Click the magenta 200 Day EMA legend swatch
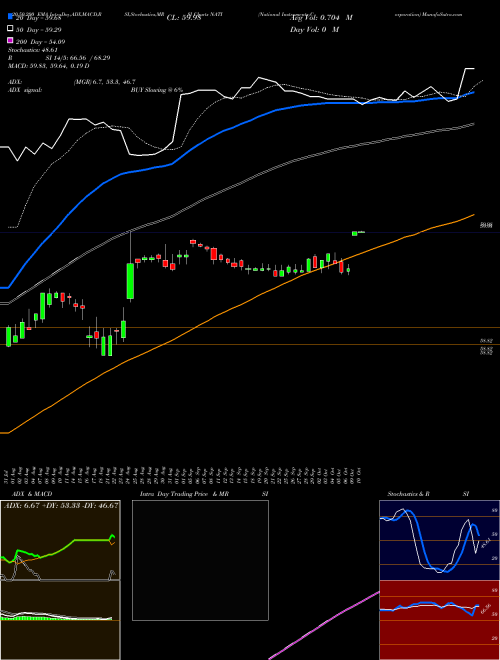The image size is (500, 660). click(x=10, y=40)
